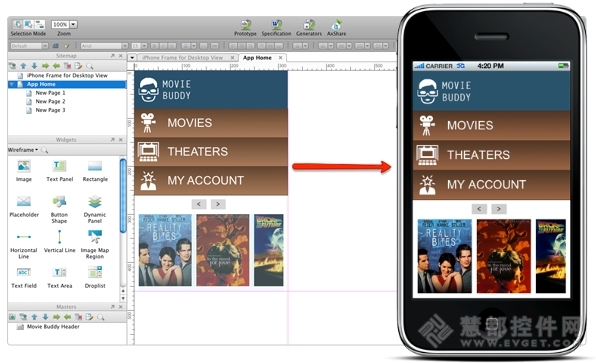Select the Text Area widget
596x363 pixels.
(x=60, y=278)
